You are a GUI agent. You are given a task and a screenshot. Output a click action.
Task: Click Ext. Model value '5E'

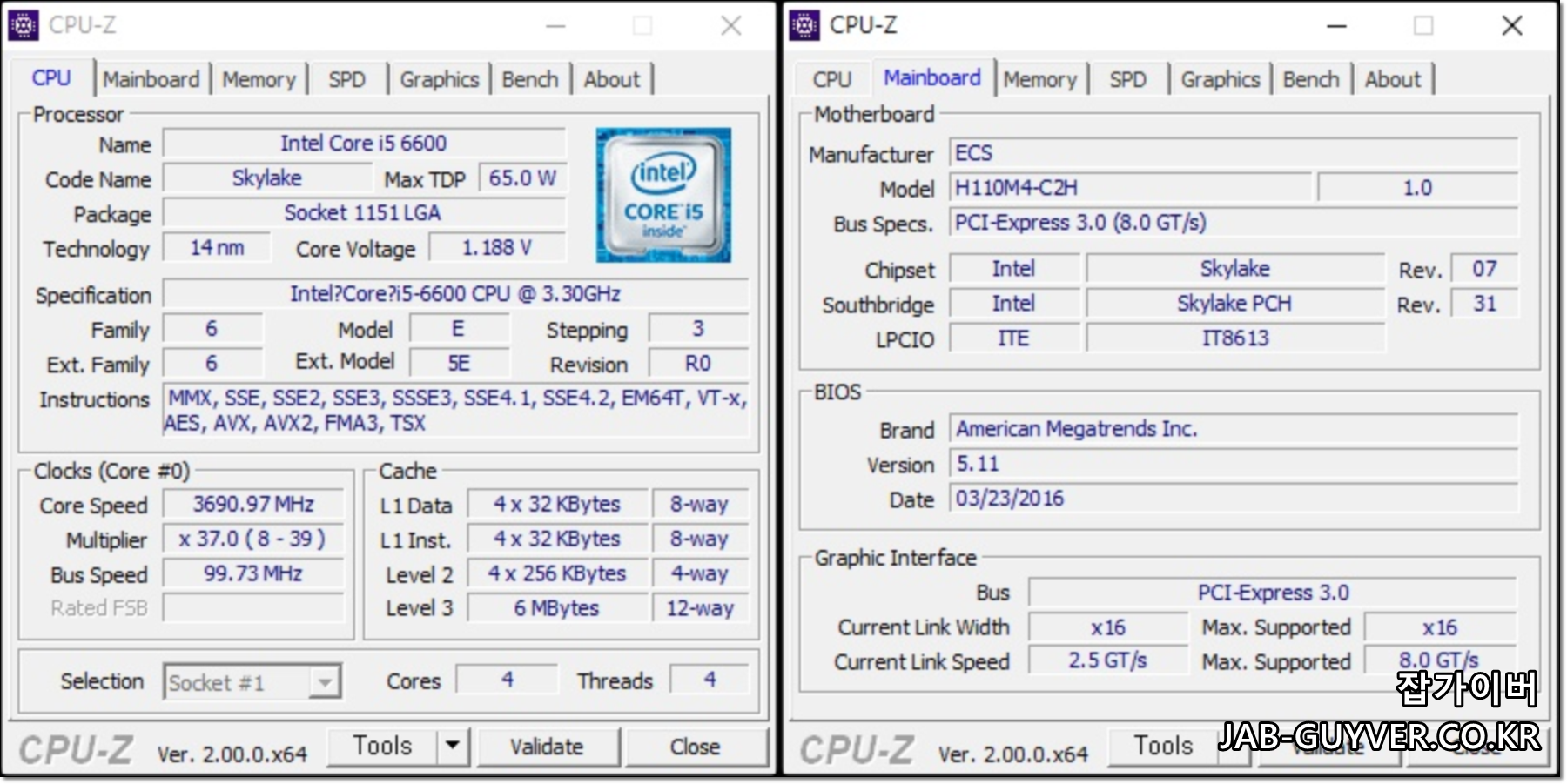coord(459,363)
